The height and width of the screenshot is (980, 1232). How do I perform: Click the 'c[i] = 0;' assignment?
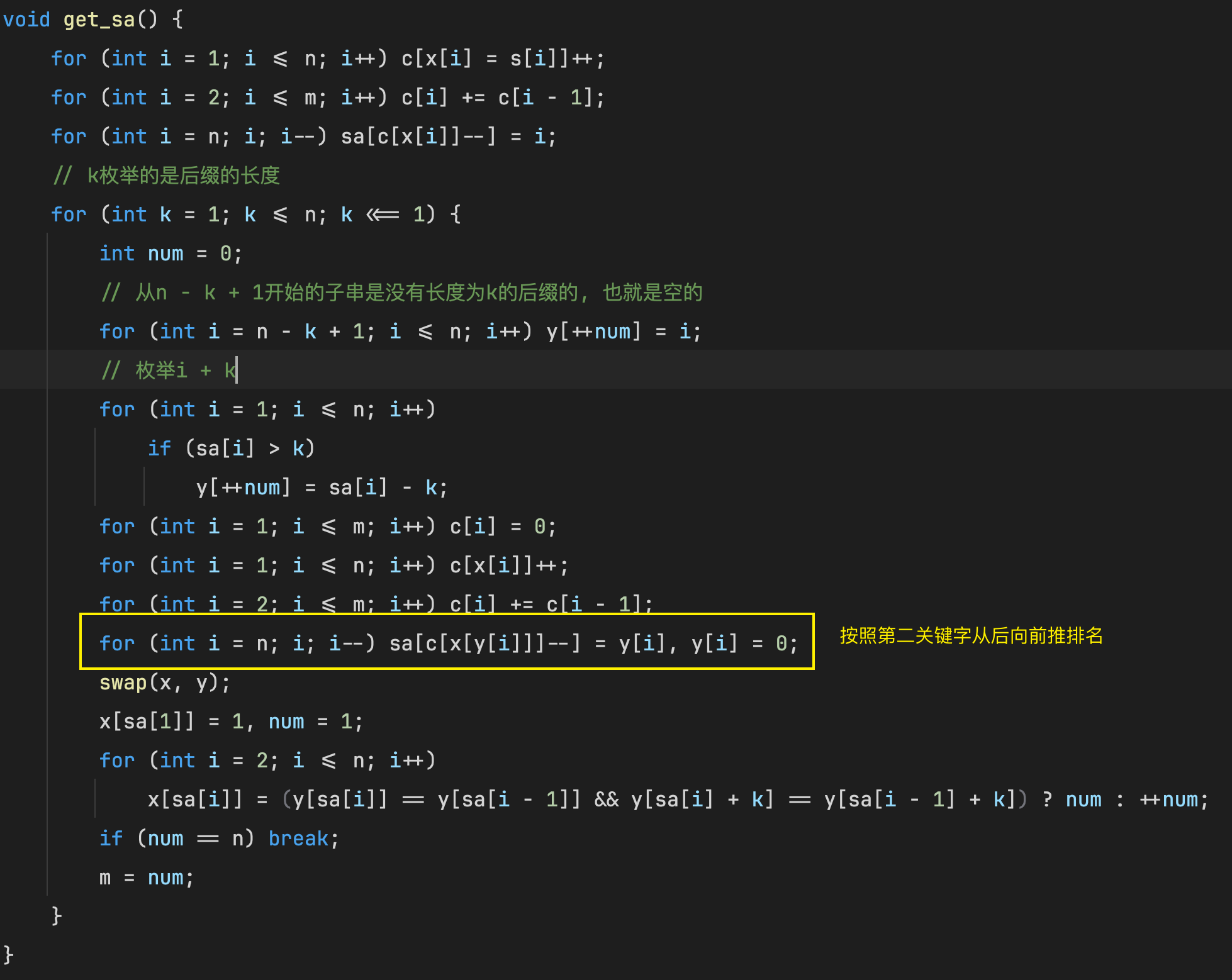click(x=503, y=526)
